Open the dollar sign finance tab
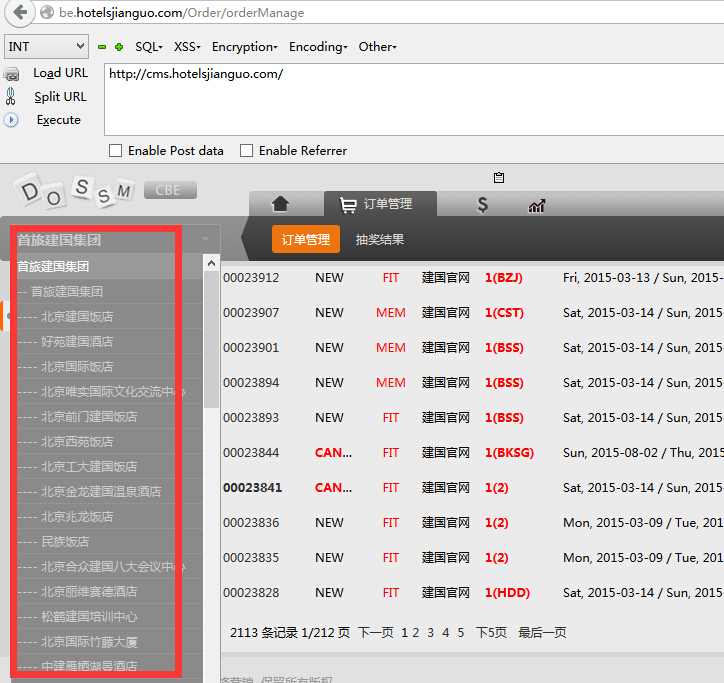This screenshot has width=724, height=683. 482,204
